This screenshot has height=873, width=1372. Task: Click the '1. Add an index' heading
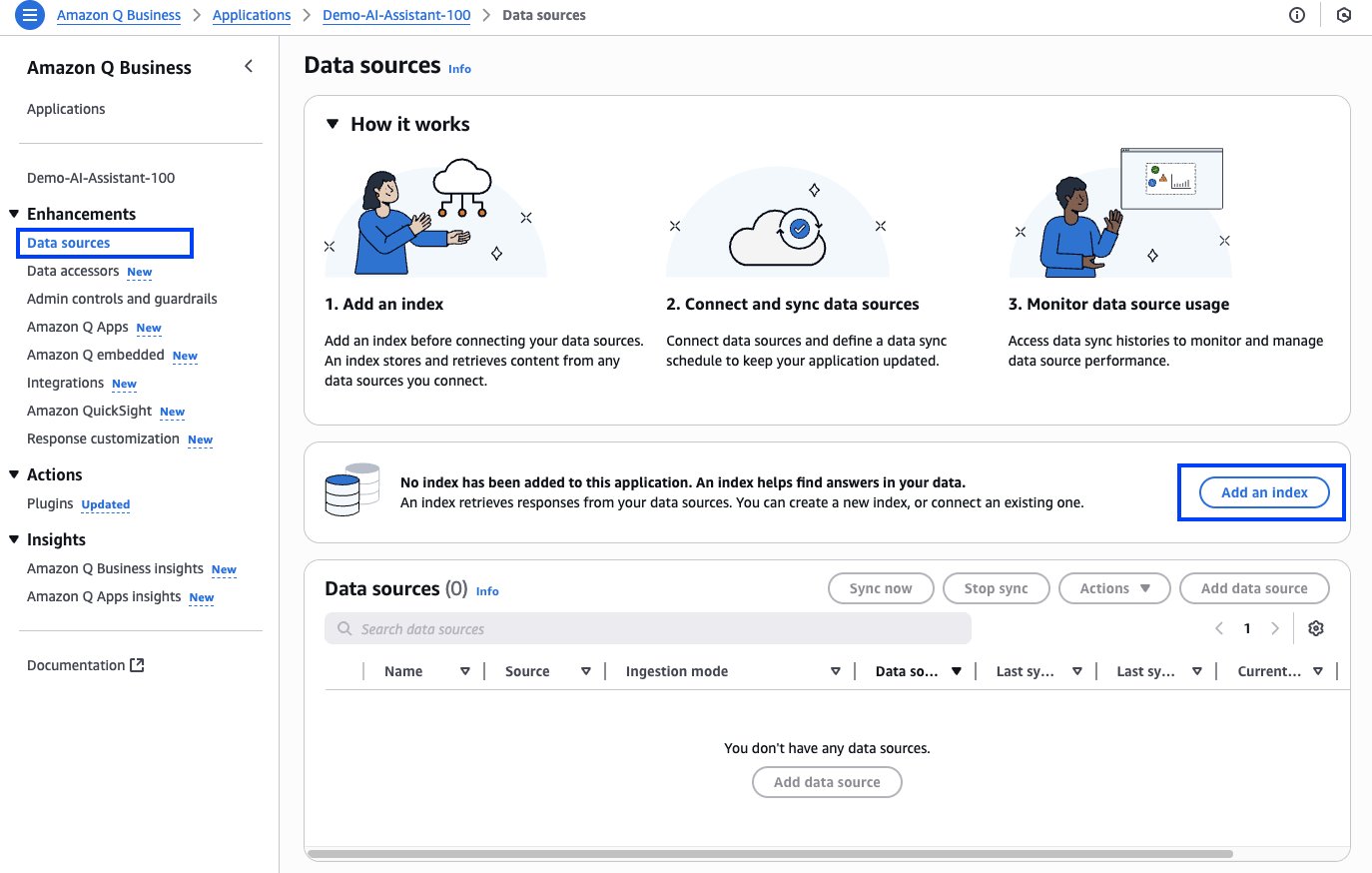coord(384,304)
